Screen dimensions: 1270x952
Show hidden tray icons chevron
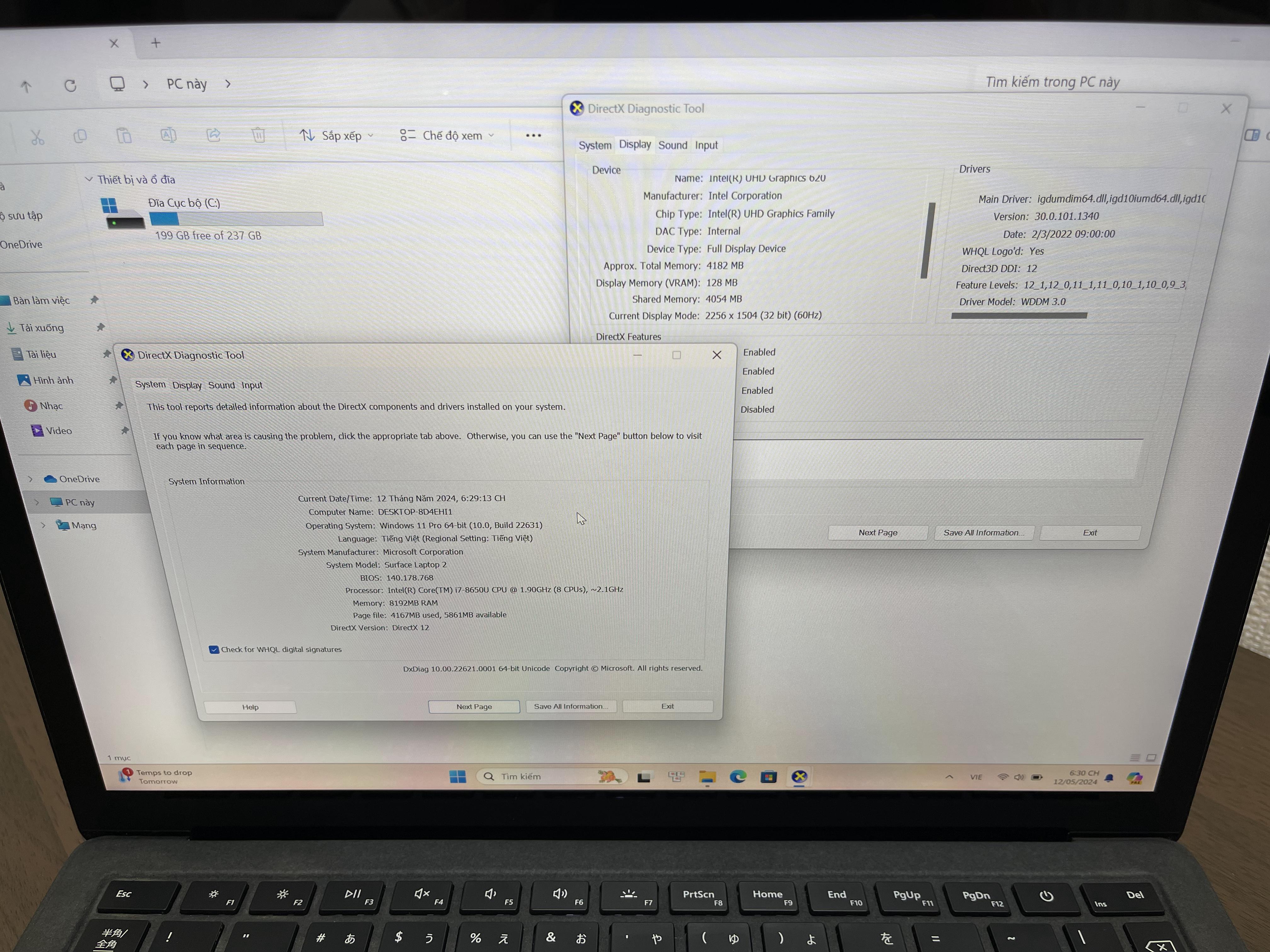coord(949,777)
